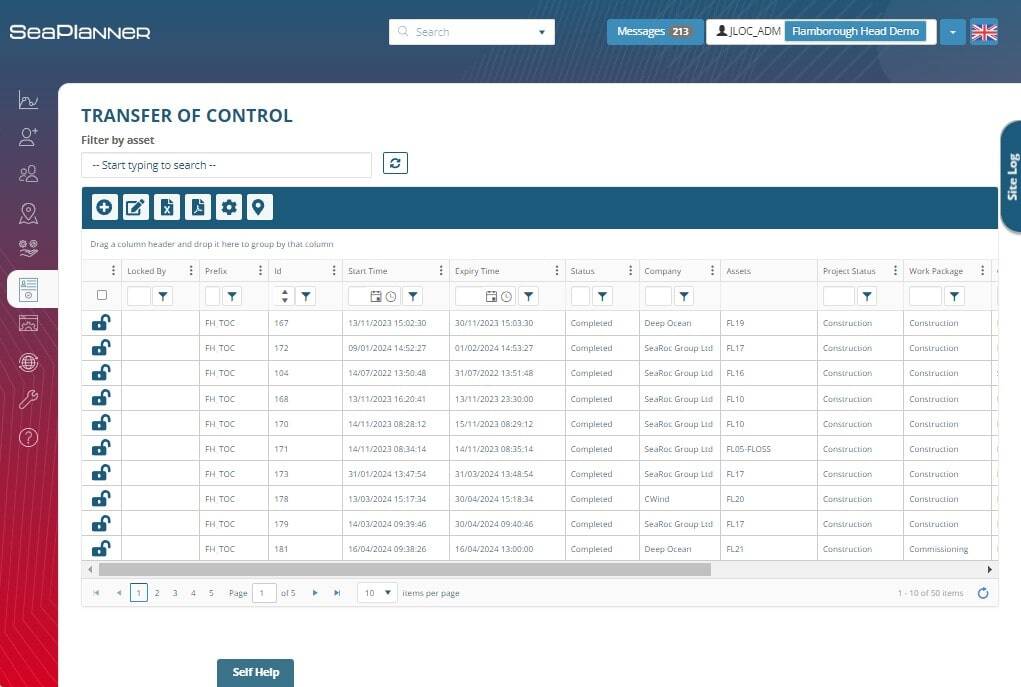Open the add user sidebar icon
This screenshot has height=687, width=1021.
click(28, 137)
